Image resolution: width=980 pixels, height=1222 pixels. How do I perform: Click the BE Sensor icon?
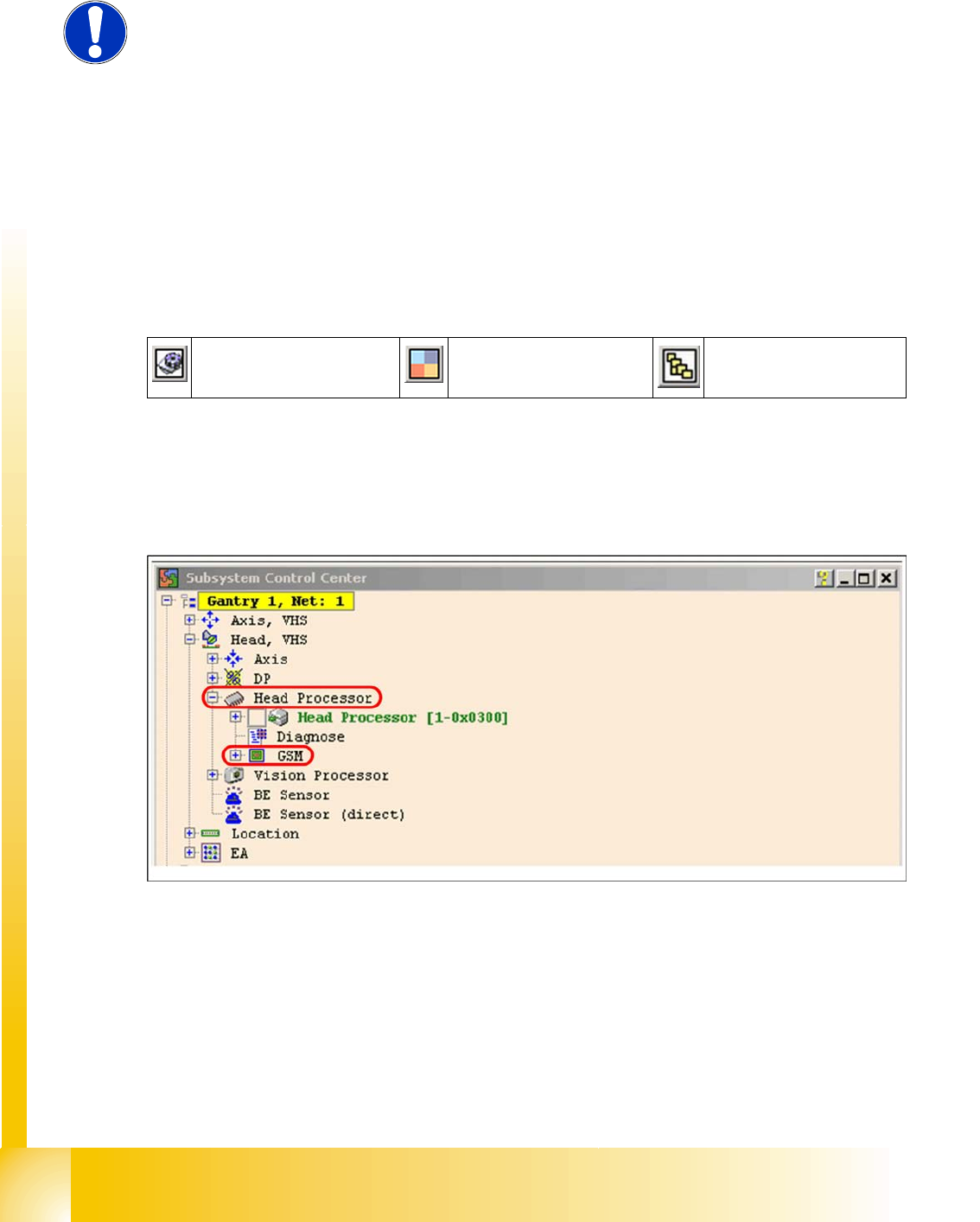click(233, 795)
